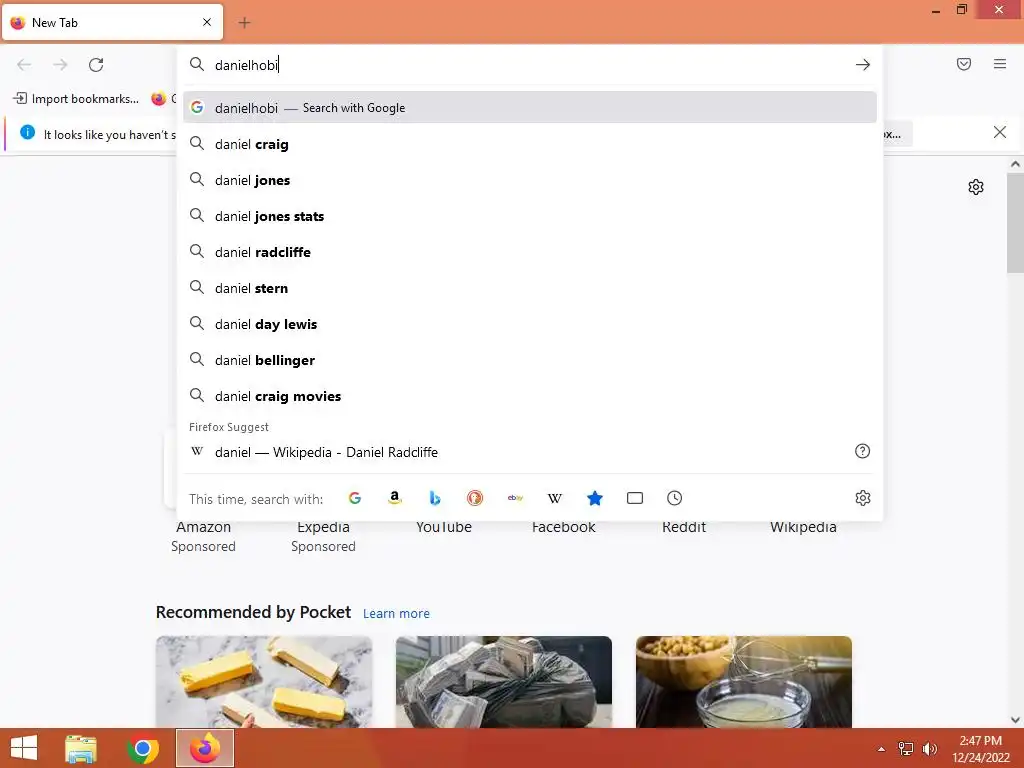Open File Explorer from taskbar

coord(81,748)
